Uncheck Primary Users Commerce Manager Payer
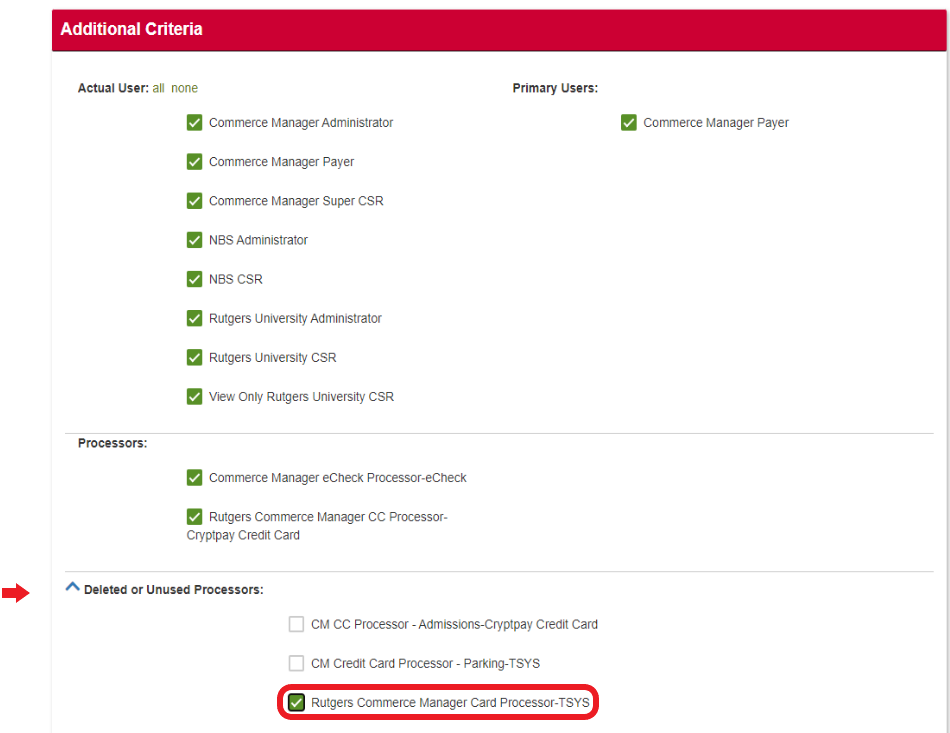This screenshot has height=733, width=950. tap(629, 123)
